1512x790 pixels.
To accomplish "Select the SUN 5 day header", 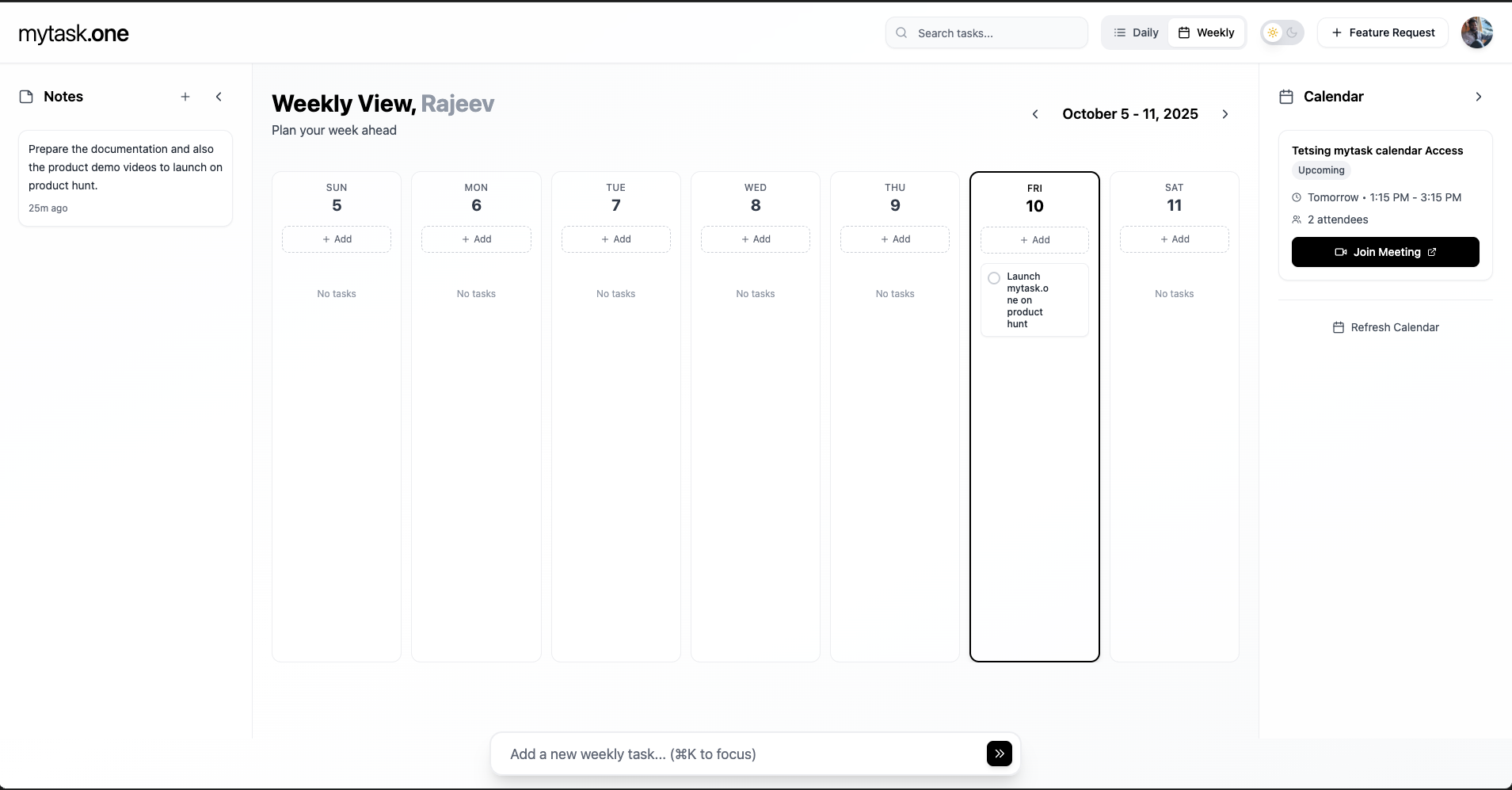I will 337,198.
